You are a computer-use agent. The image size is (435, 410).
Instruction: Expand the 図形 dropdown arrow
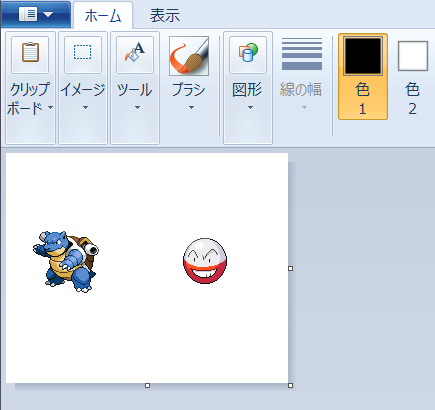[250, 107]
